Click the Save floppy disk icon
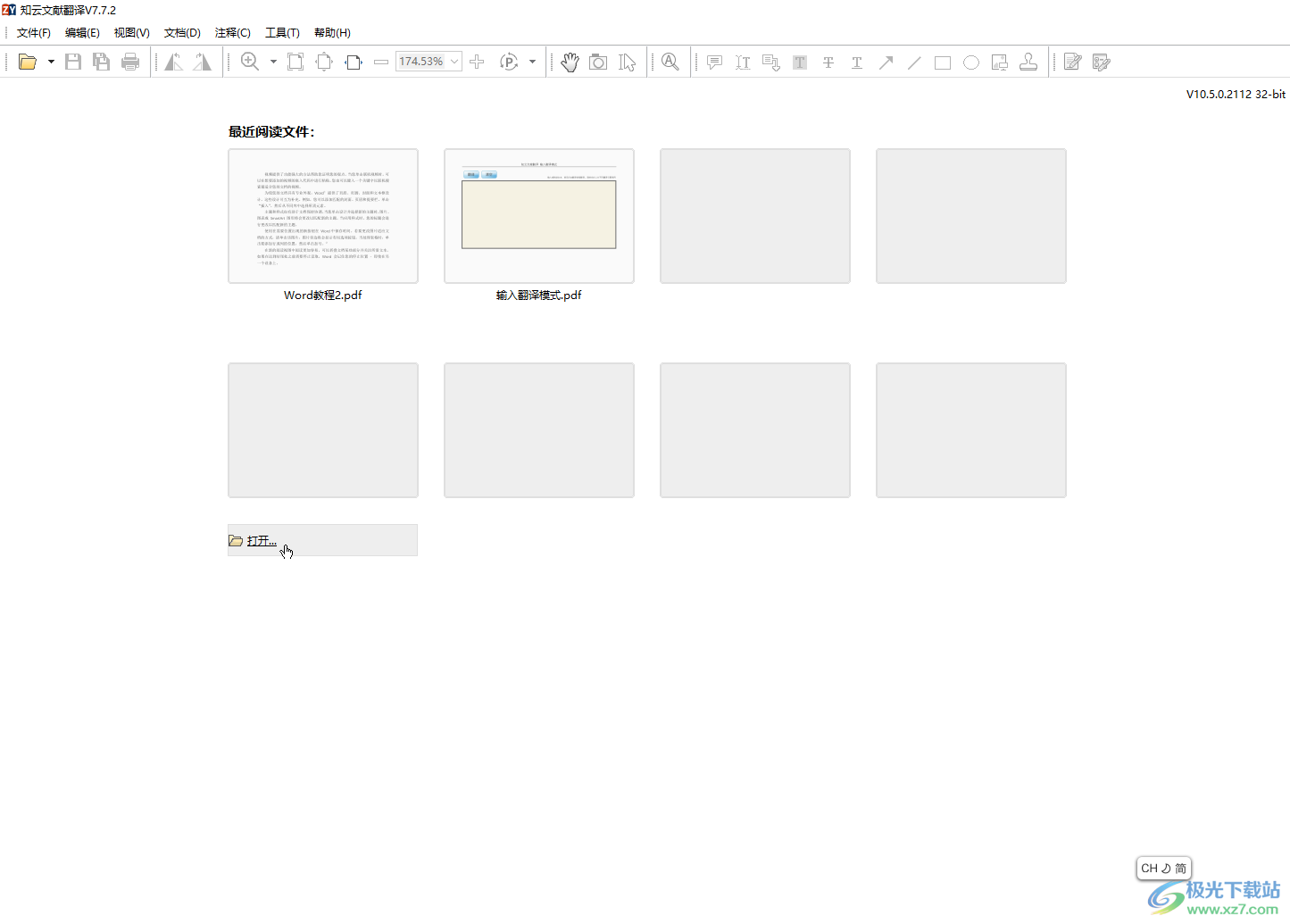Viewport: 1290px width, 924px height. pyautogui.click(x=73, y=62)
